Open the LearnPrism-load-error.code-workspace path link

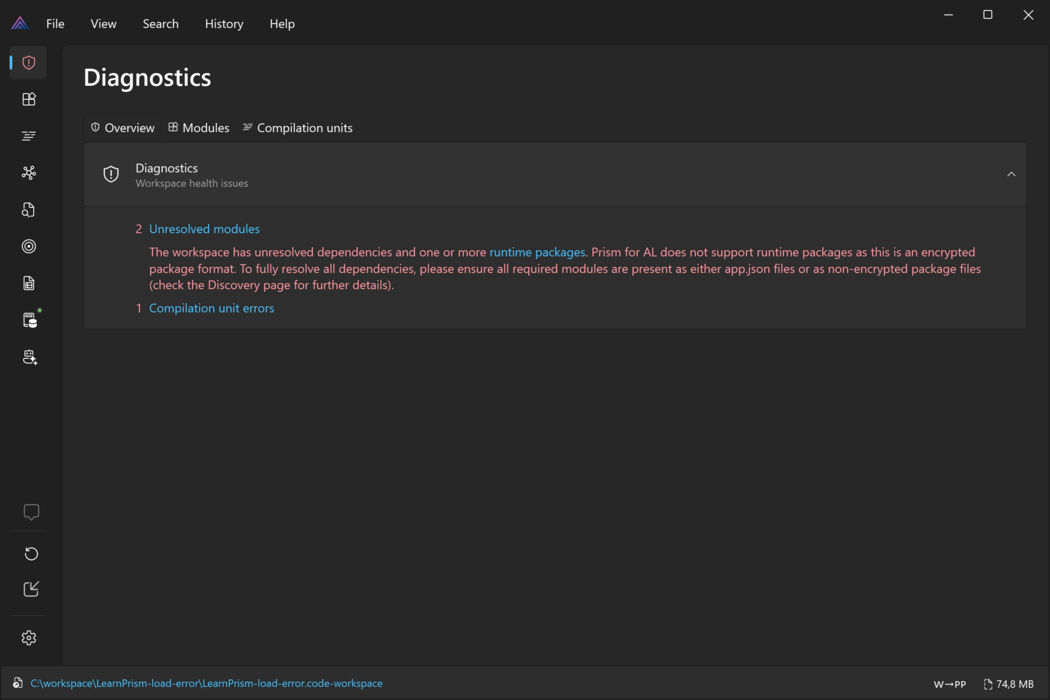[x=206, y=683]
